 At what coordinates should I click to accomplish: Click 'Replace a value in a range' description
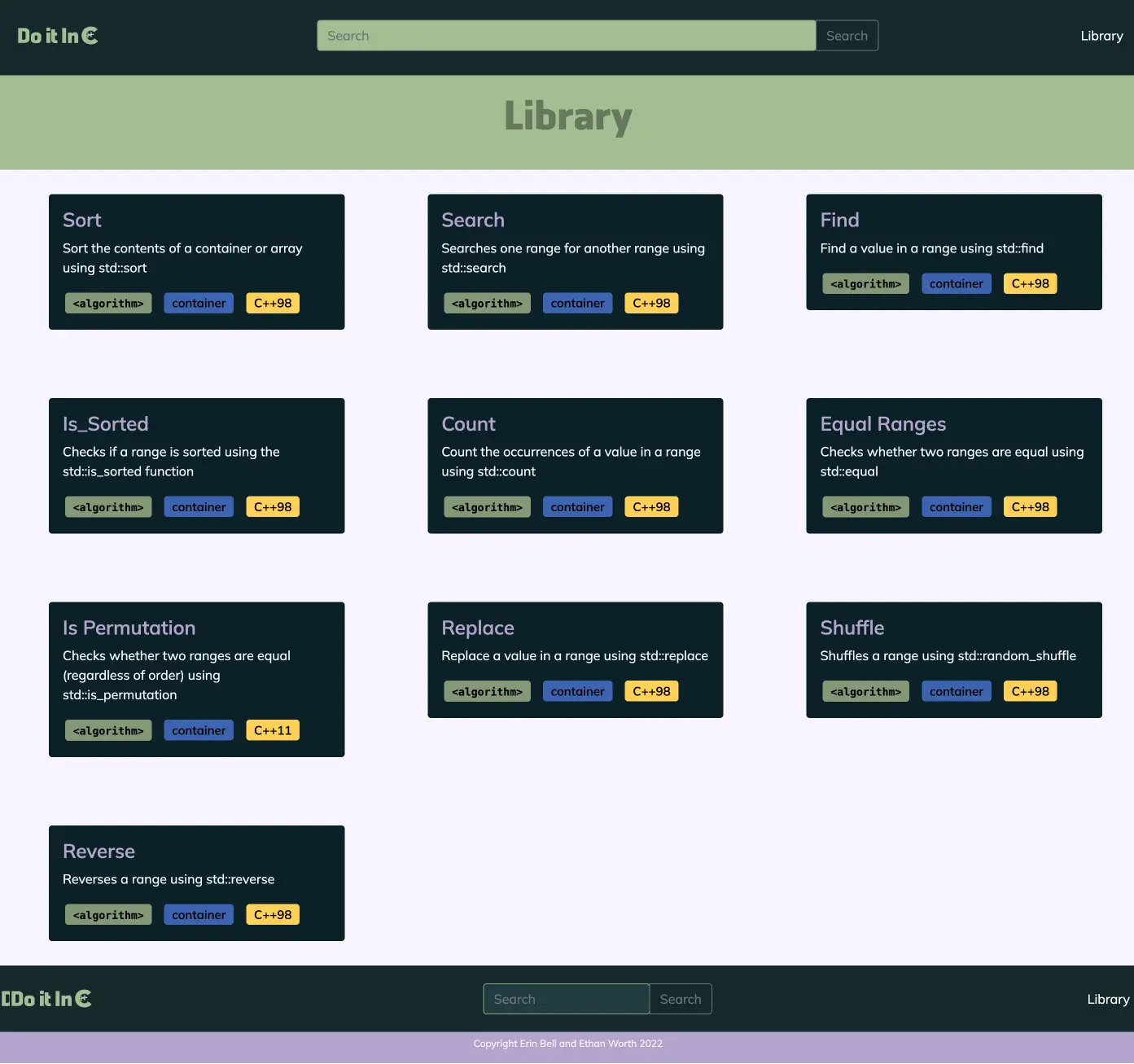pyautogui.click(x=575, y=655)
